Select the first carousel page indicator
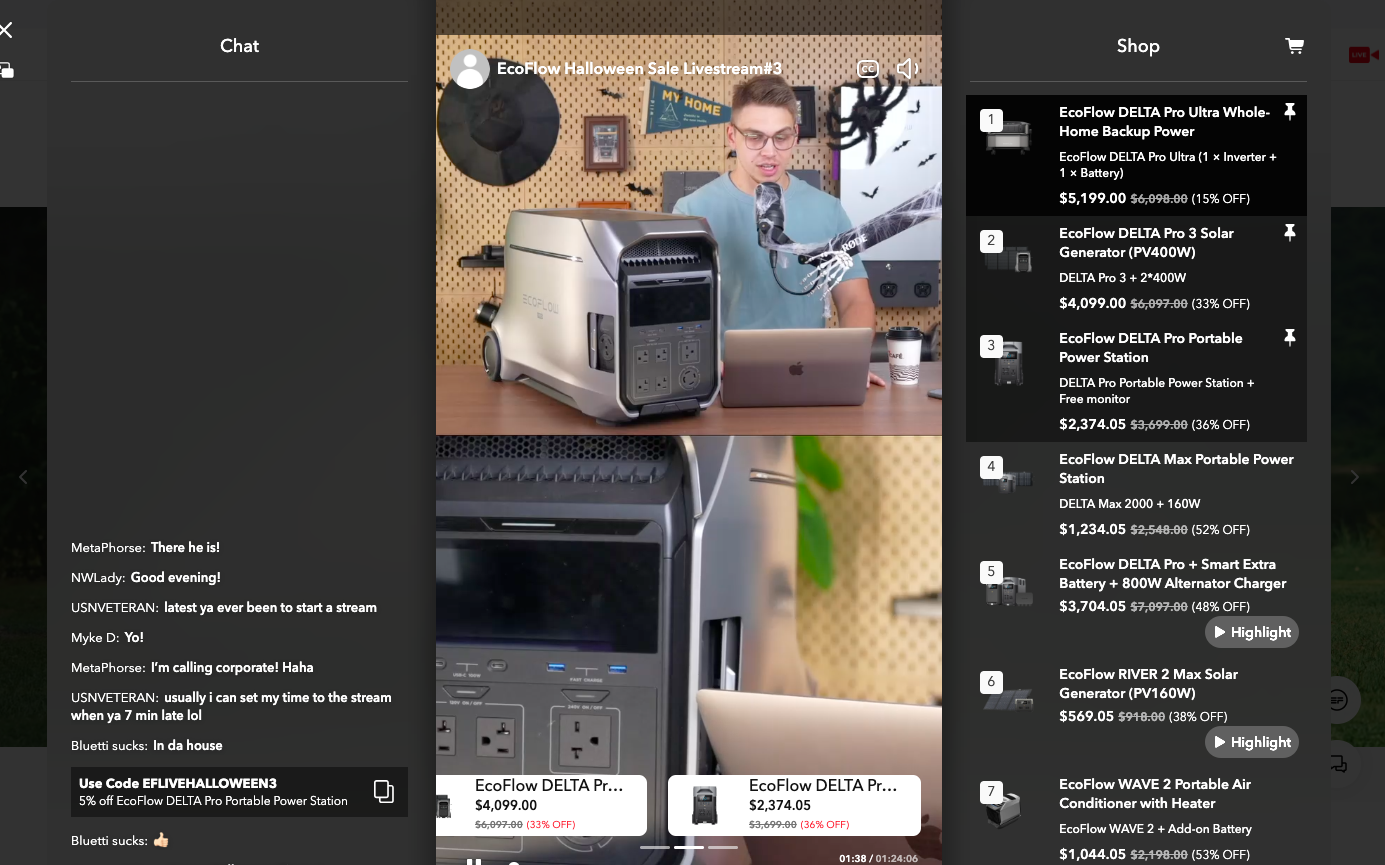 [x=654, y=847]
